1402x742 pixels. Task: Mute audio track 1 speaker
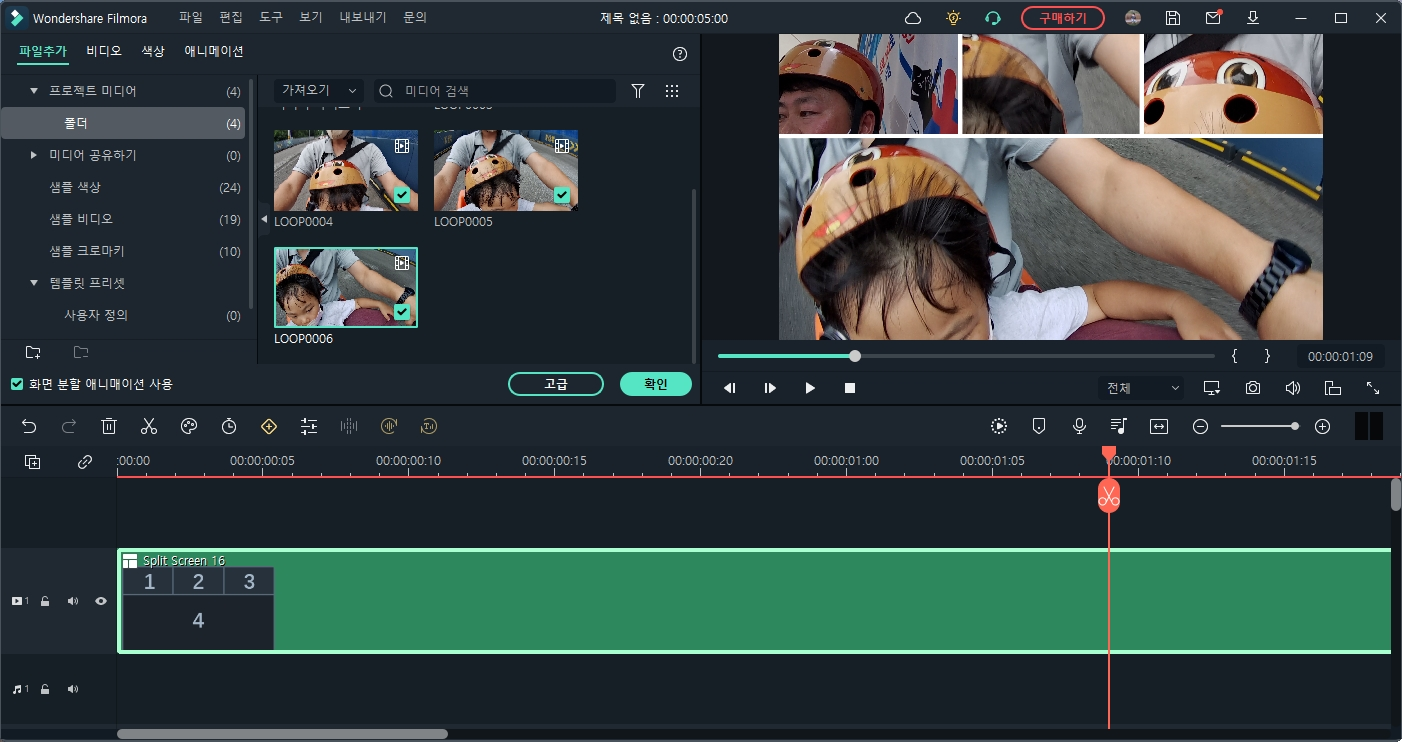(73, 689)
